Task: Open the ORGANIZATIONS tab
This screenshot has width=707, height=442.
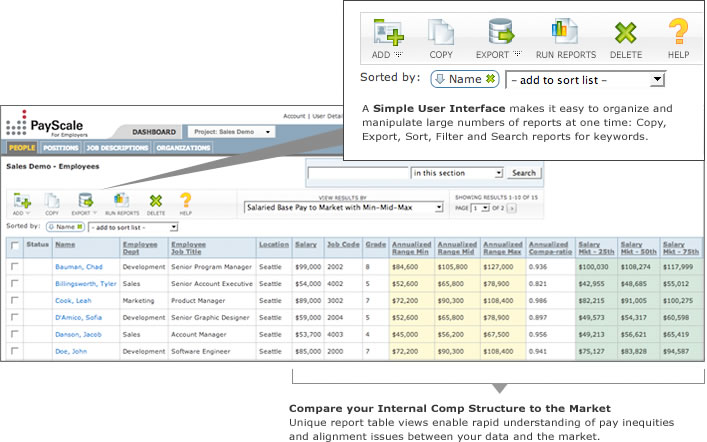Action: point(183,147)
